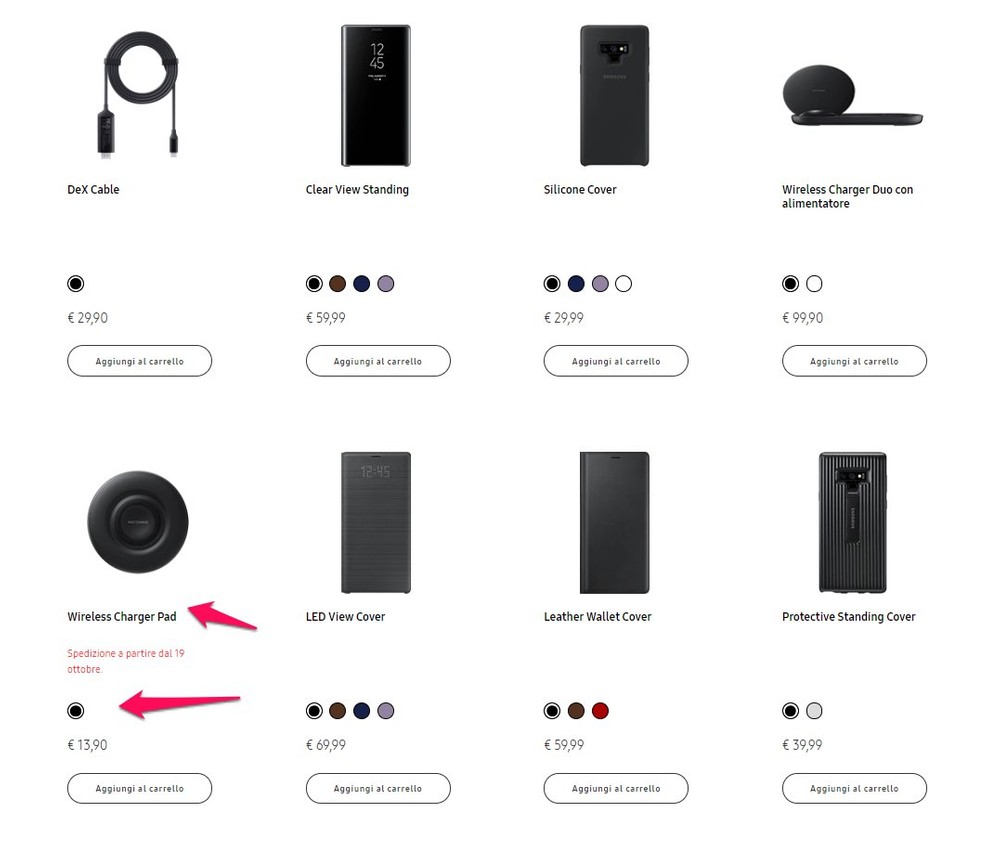Open the Wireless Charger Duo product image
The width and height of the screenshot is (1000, 846).
click(x=852, y=95)
